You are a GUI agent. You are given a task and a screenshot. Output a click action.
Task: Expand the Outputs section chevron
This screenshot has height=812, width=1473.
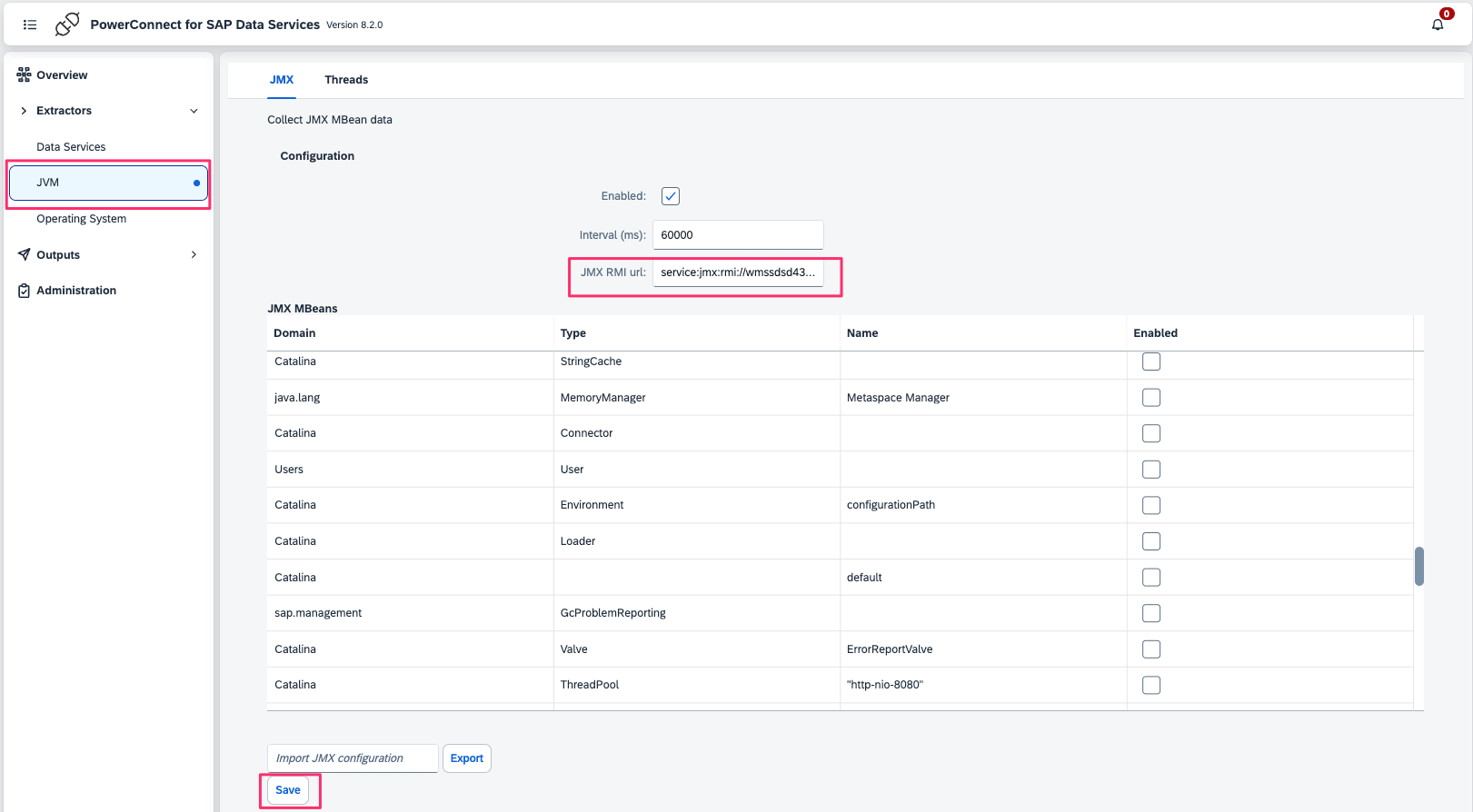(x=194, y=254)
